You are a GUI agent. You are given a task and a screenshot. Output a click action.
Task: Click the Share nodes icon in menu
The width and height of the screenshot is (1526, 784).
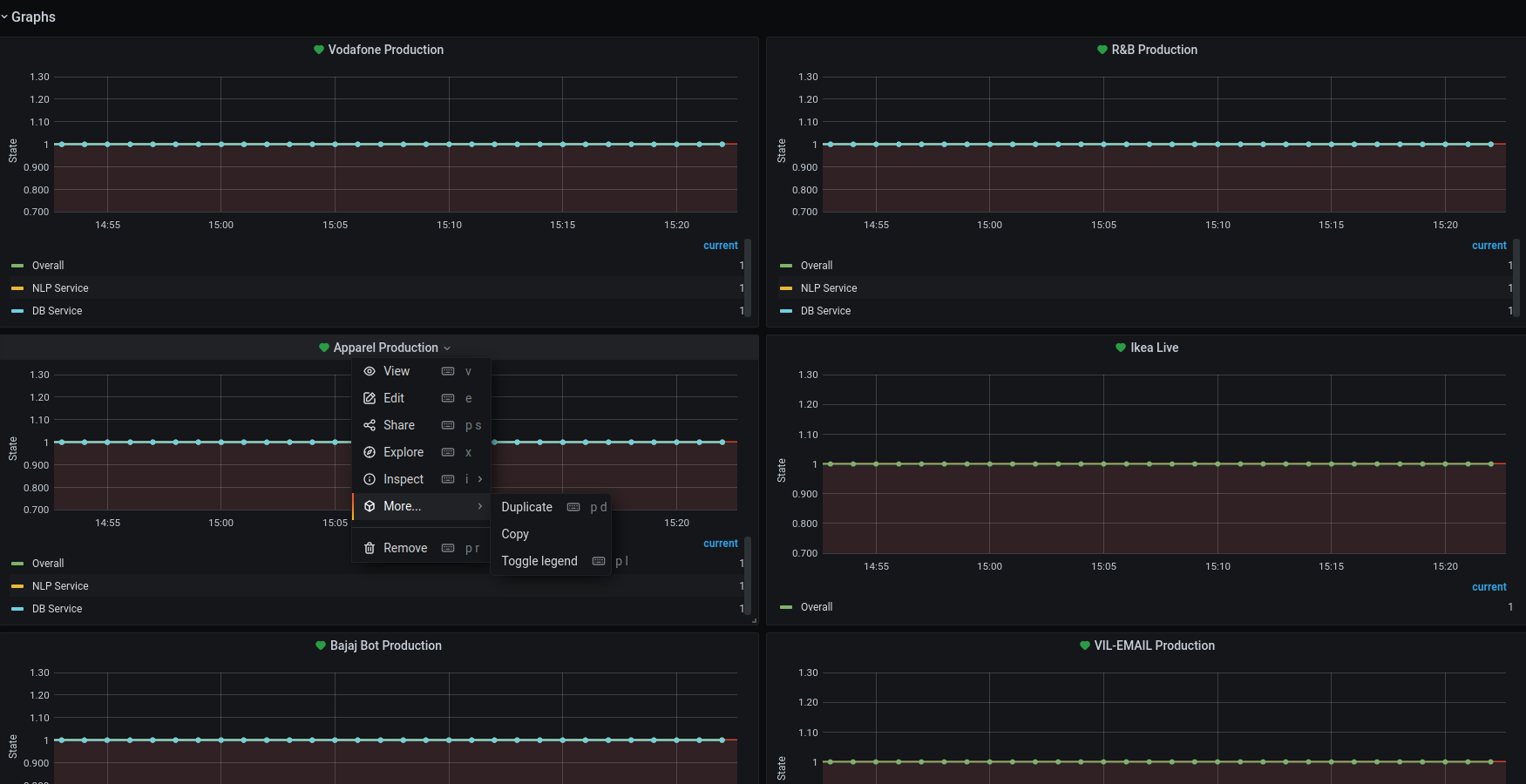click(370, 425)
